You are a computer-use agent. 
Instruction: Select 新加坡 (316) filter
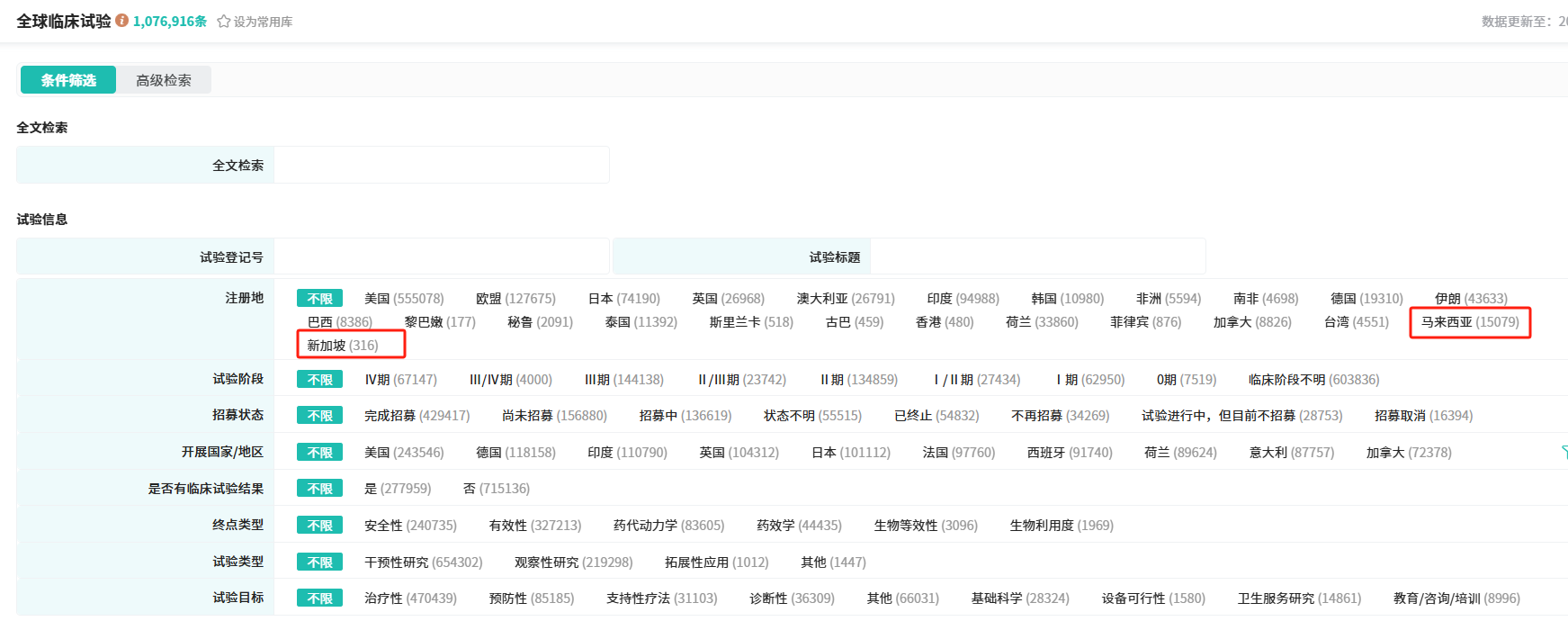click(x=343, y=346)
